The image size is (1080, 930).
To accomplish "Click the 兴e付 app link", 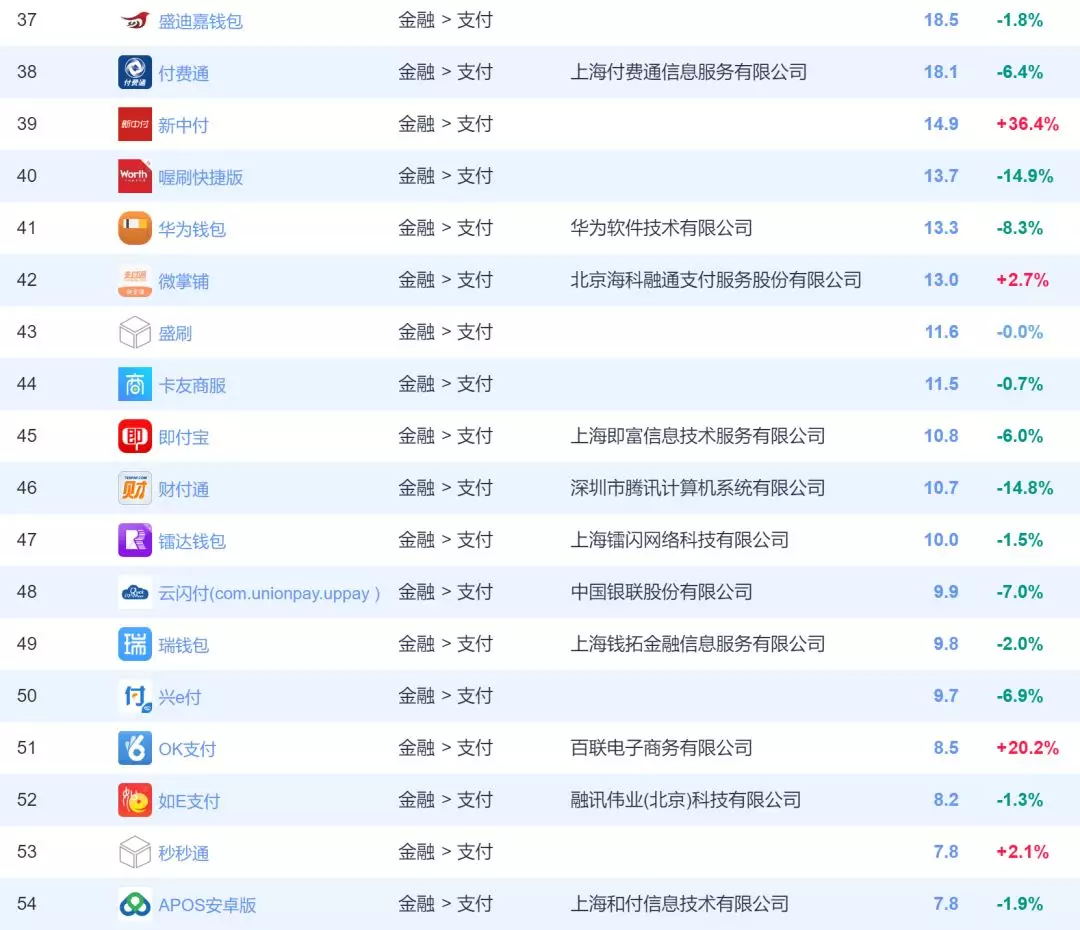I will [180, 695].
